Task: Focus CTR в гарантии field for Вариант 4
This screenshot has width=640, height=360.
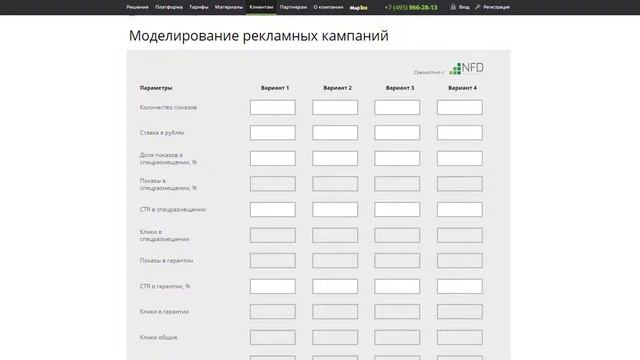Action: coord(460,286)
